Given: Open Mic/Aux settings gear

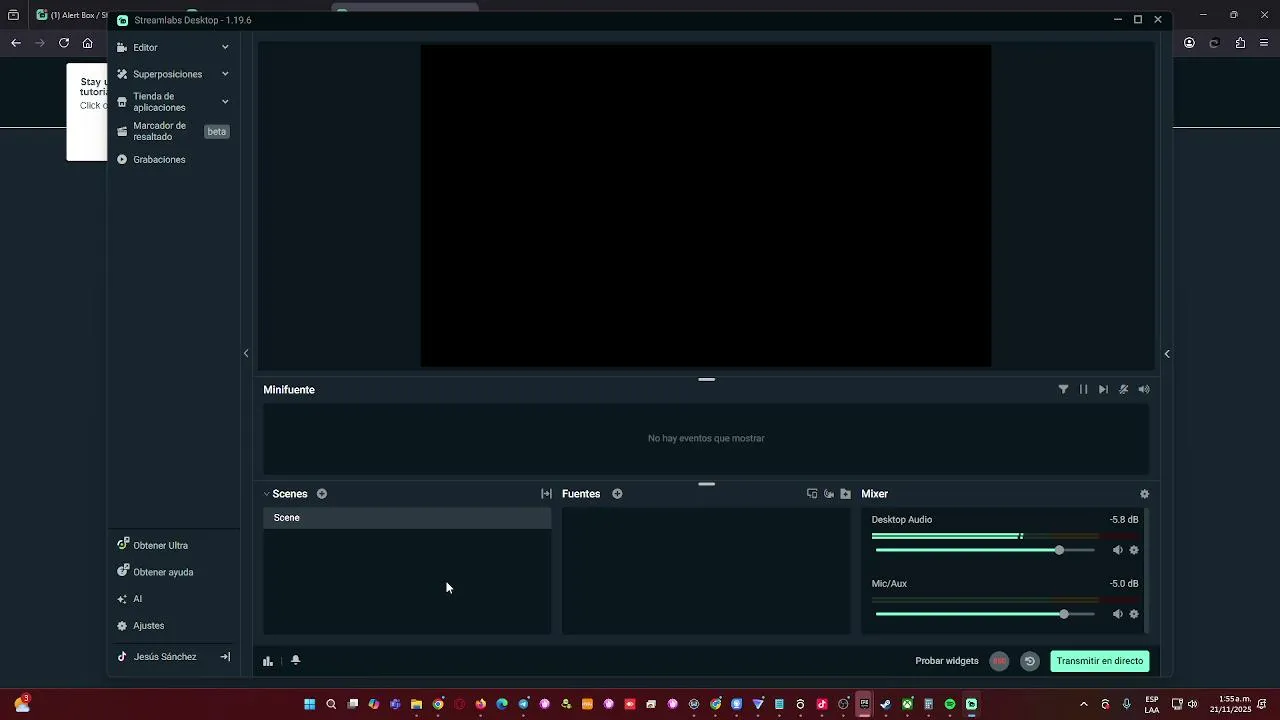Looking at the screenshot, I should click(1134, 614).
